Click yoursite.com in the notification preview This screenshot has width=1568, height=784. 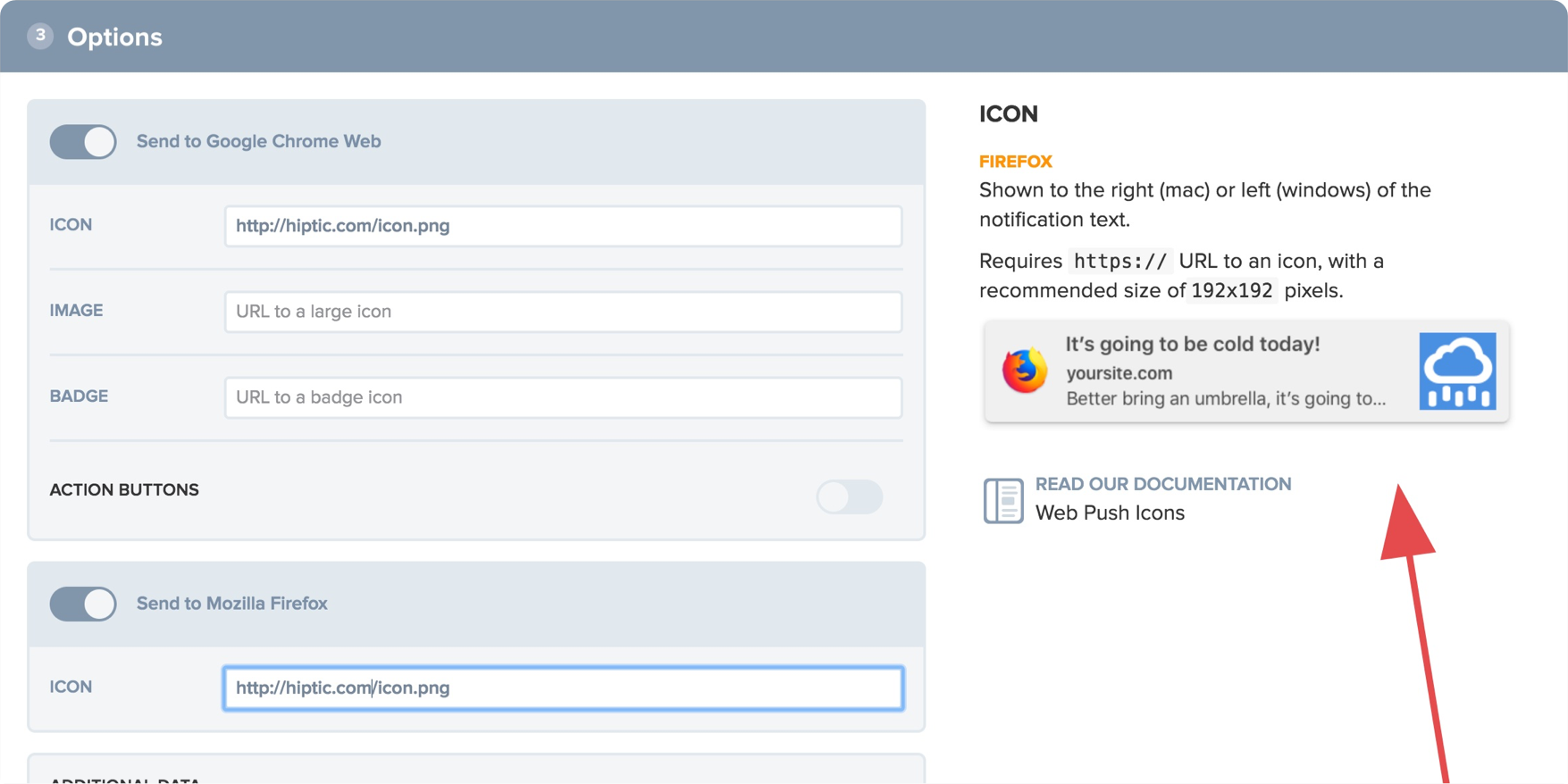click(1119, 373)
